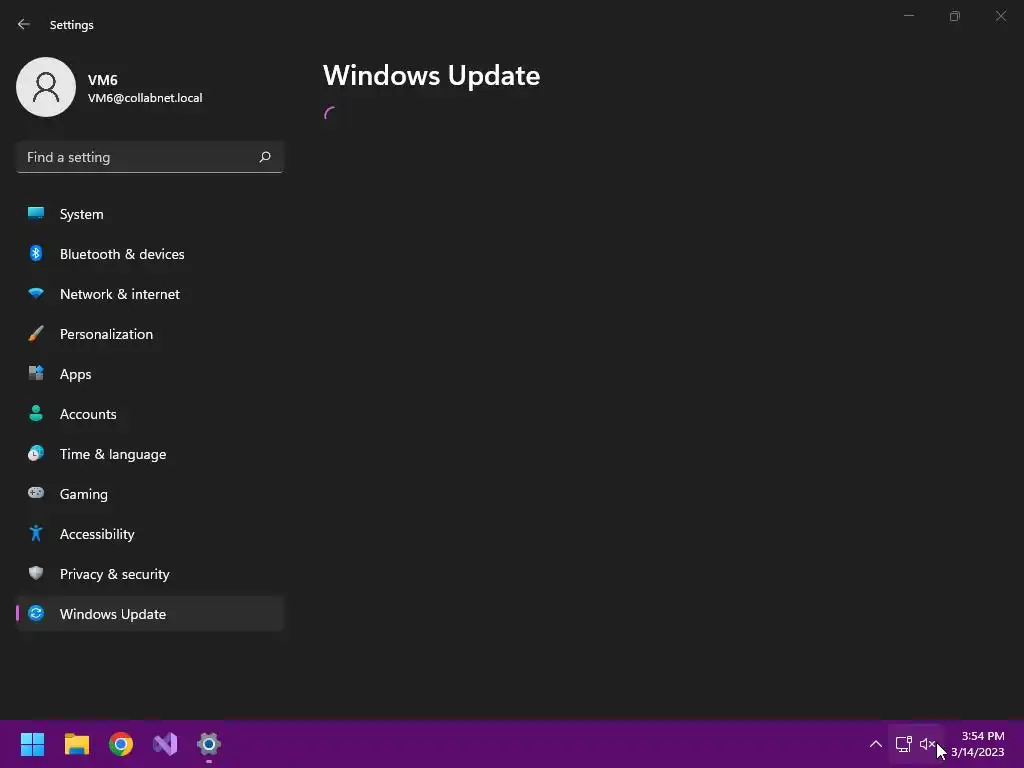1024x768 pixels.
Task: Open the System settings category
Action: (x=150, y=214)
